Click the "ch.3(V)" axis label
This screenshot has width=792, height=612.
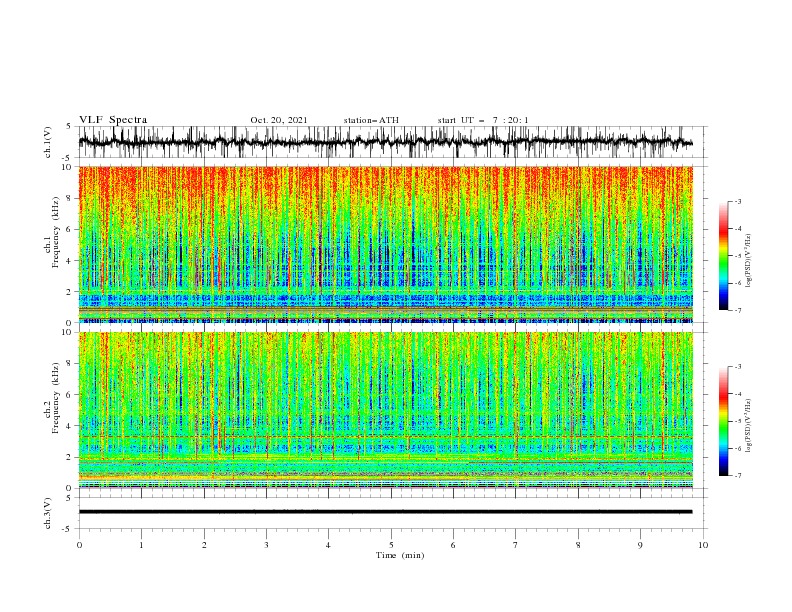pyautogui.click(x=48, y=513)
